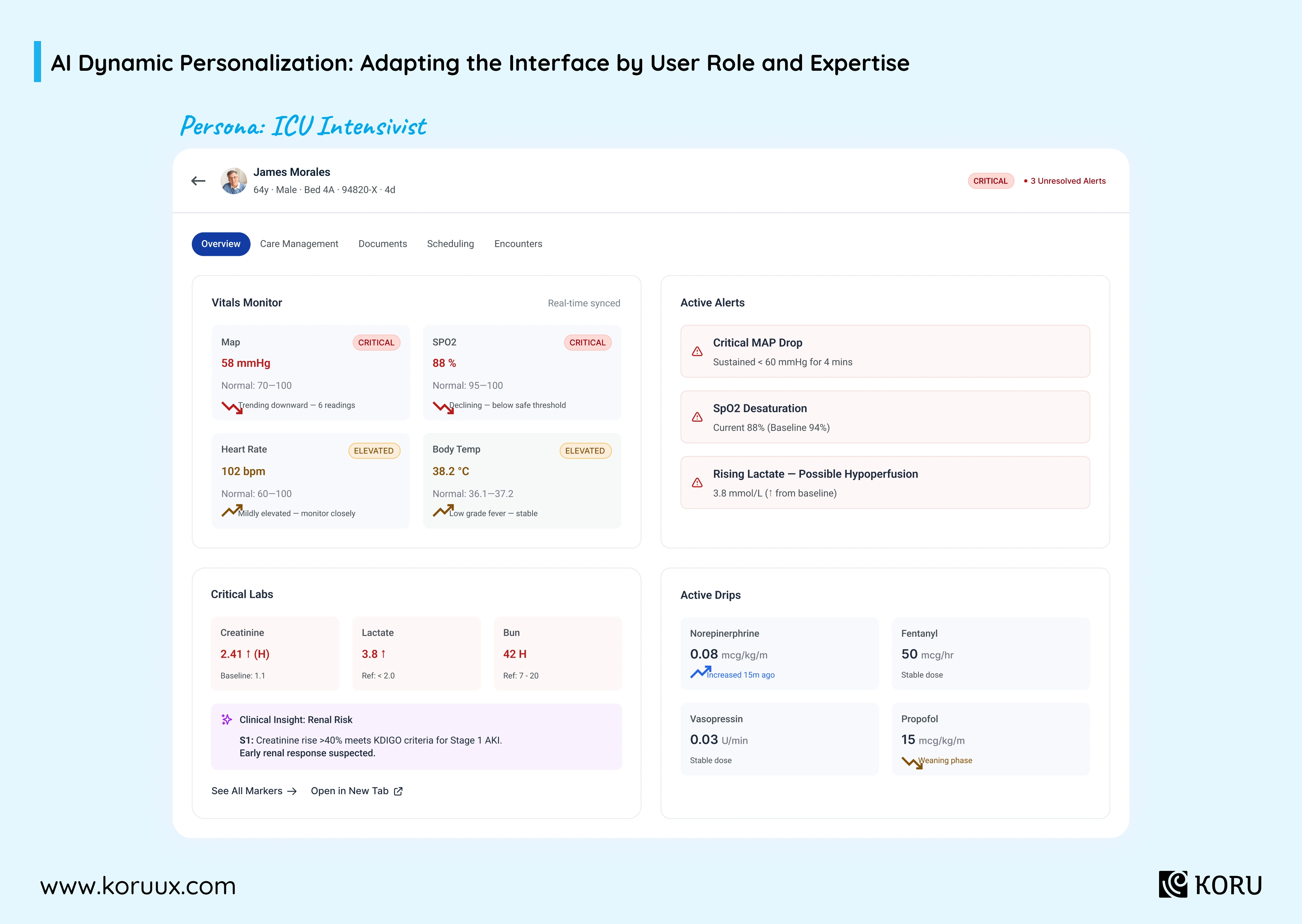Click Normal: 95—100 in the SPO2 card
Viewport: 1302px width, 924px height.
click(x=468, y=386)
